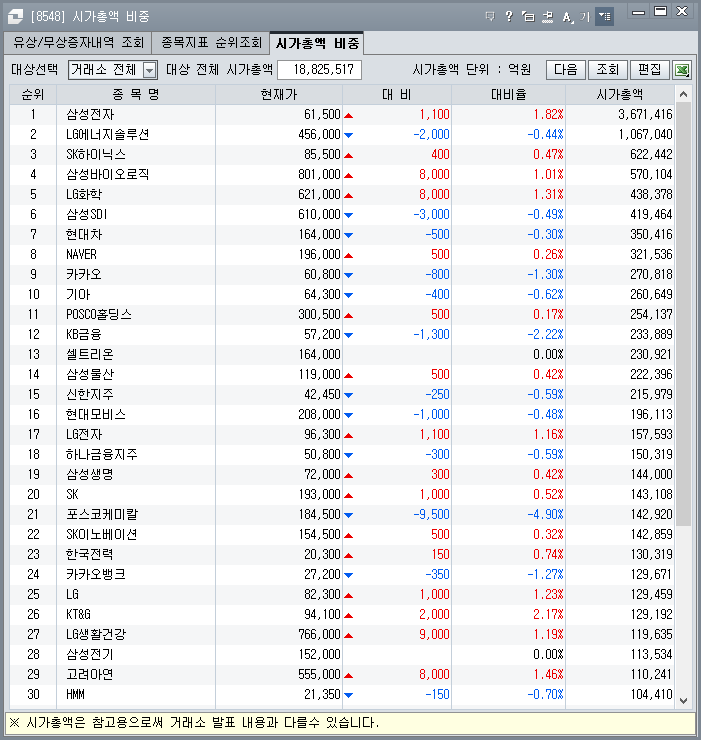Select the LG생활건강 row
This screenshot has width=701, height=740.
click(x=342, y=634)
